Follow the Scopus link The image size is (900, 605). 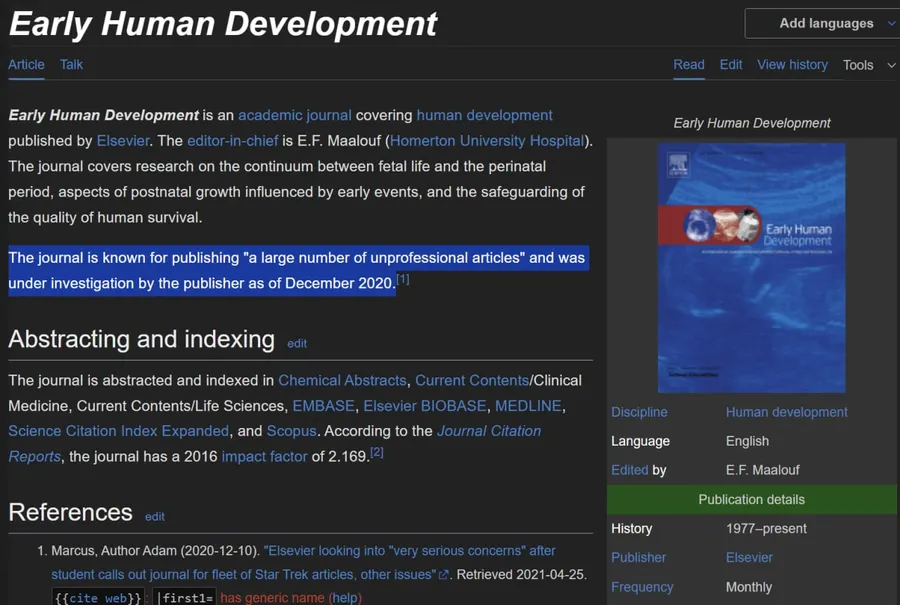click(x=292, y=431)
